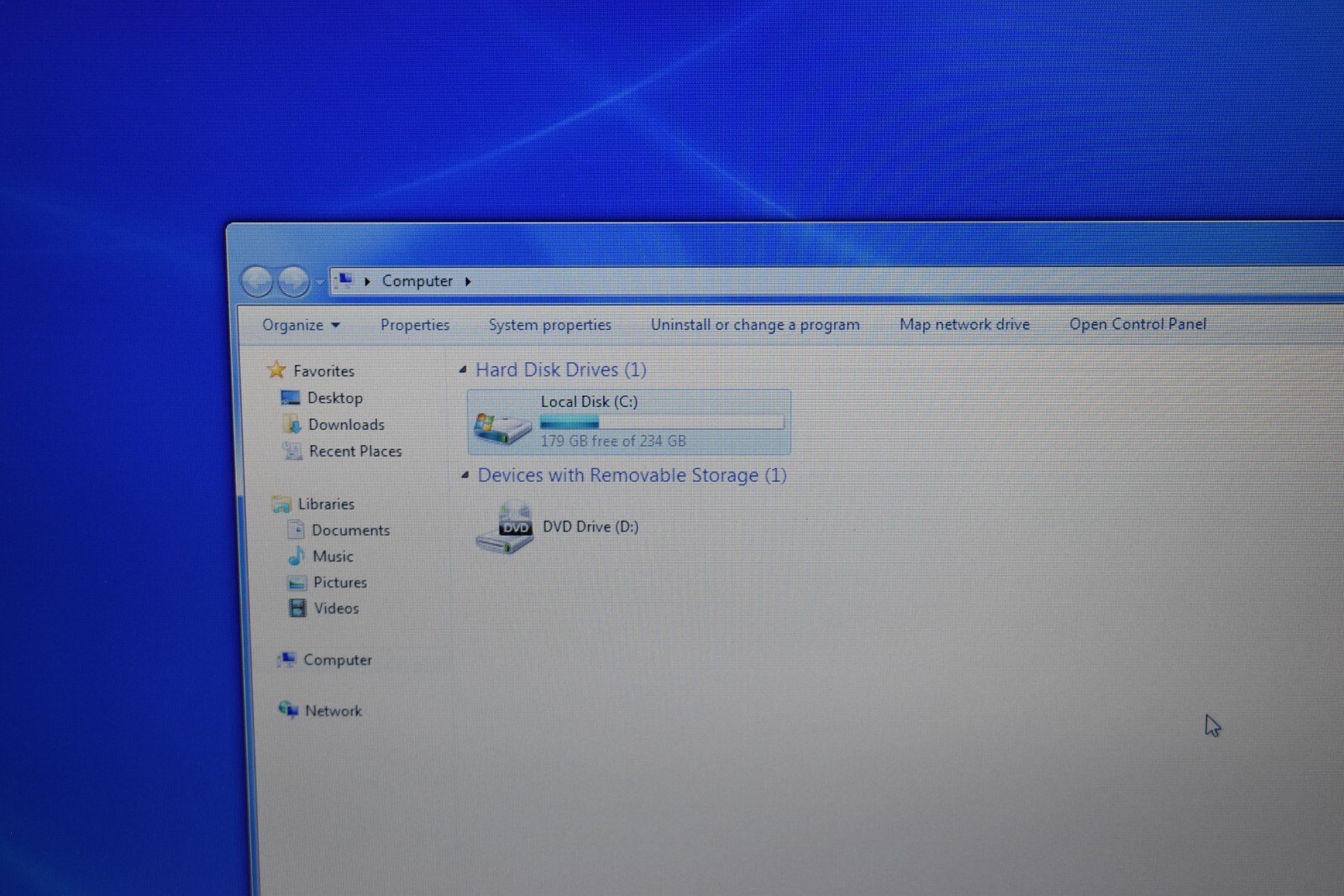This screenshot has height=896, width=1344.
Task: Open Recent Places
Action: pyautogui.click(x=355, y=451)
